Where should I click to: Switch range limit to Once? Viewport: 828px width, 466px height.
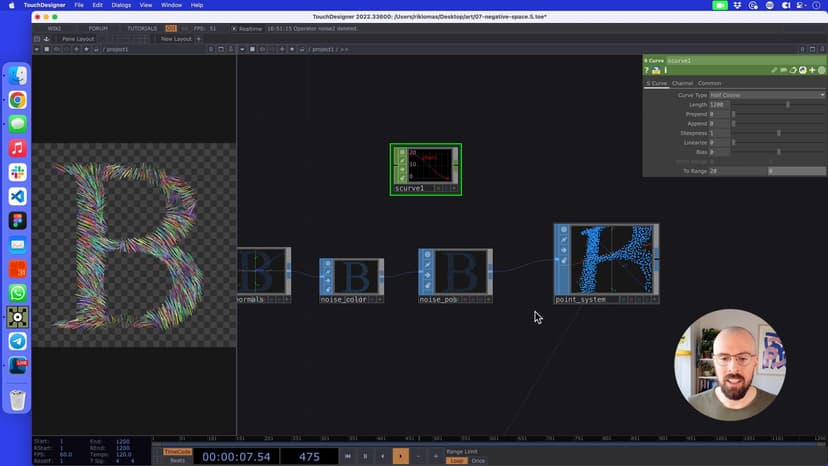(478, 461)
